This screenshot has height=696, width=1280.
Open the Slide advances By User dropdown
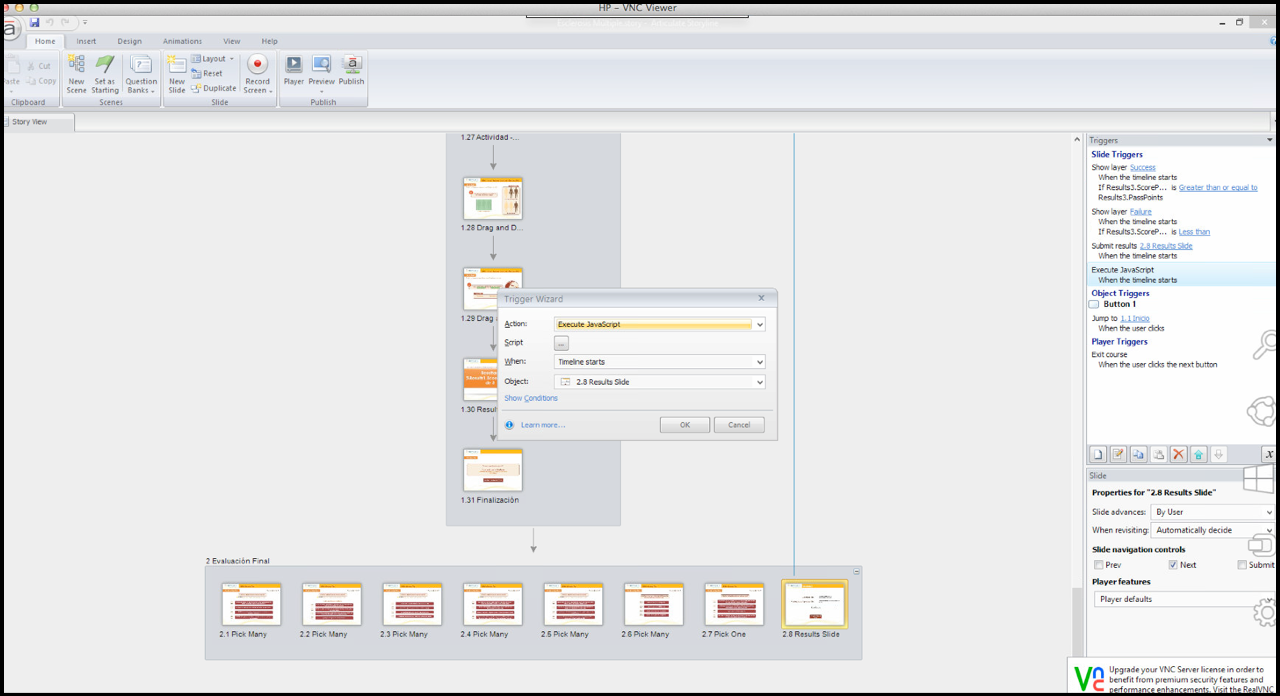1213,512
